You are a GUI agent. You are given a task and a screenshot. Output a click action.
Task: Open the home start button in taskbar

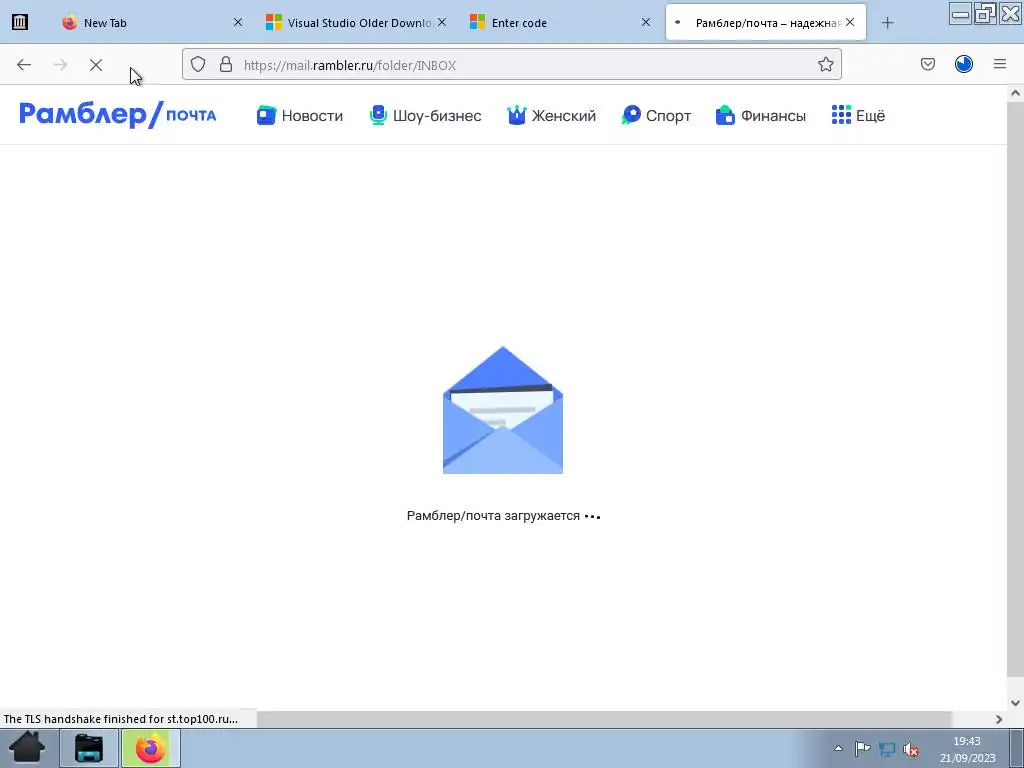click(27, 748)
